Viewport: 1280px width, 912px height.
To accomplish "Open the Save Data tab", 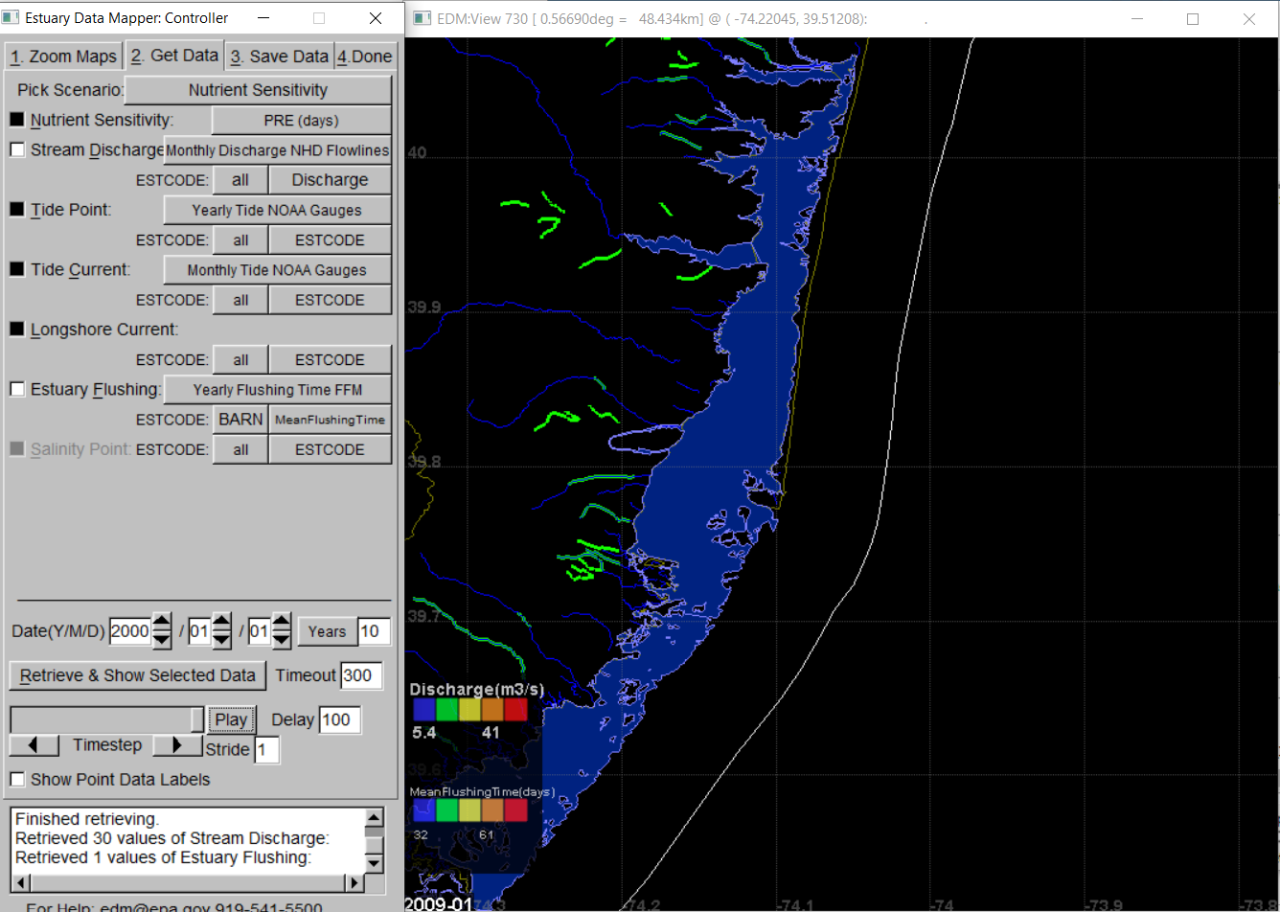I will (278, 56).
